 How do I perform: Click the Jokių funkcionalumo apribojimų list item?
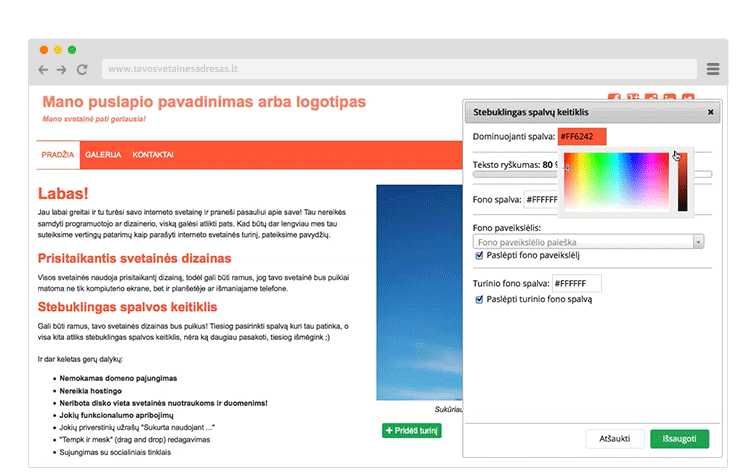click(116, 415)
